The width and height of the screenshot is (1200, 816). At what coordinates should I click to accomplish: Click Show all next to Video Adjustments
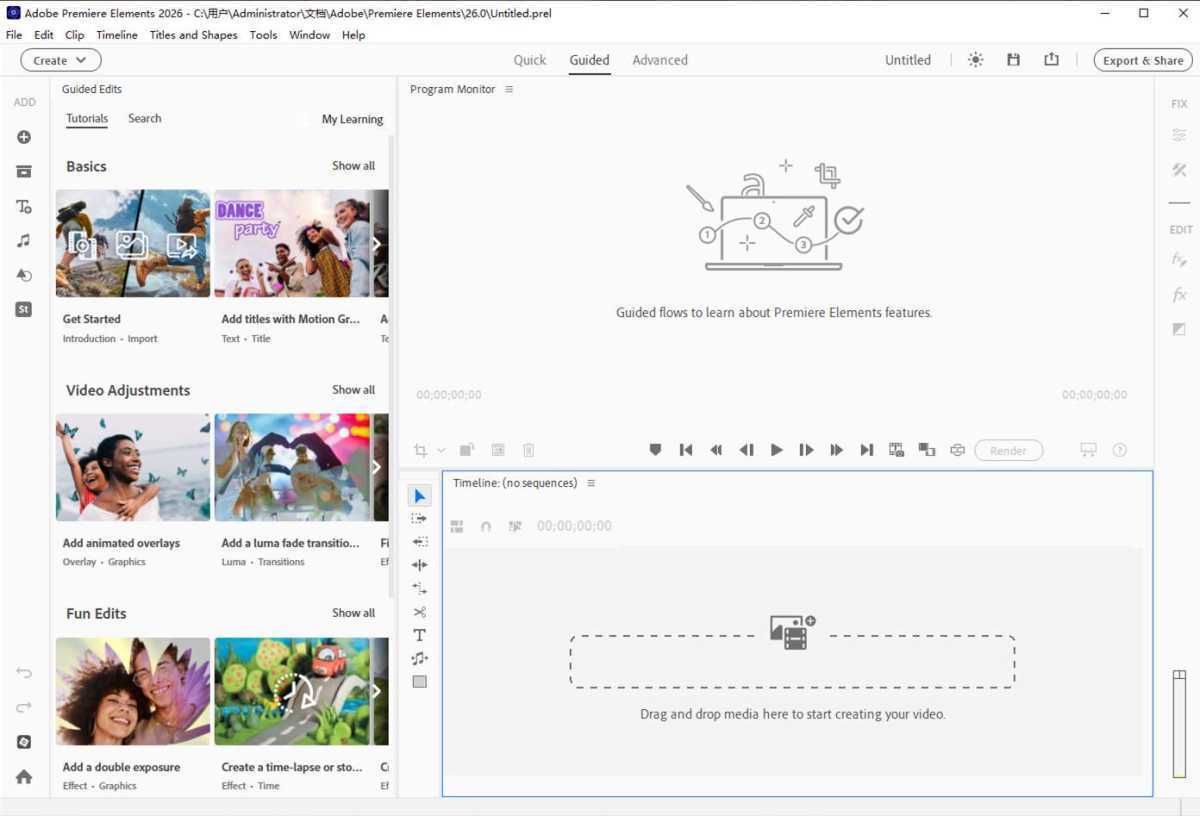(x=354, y=390)
